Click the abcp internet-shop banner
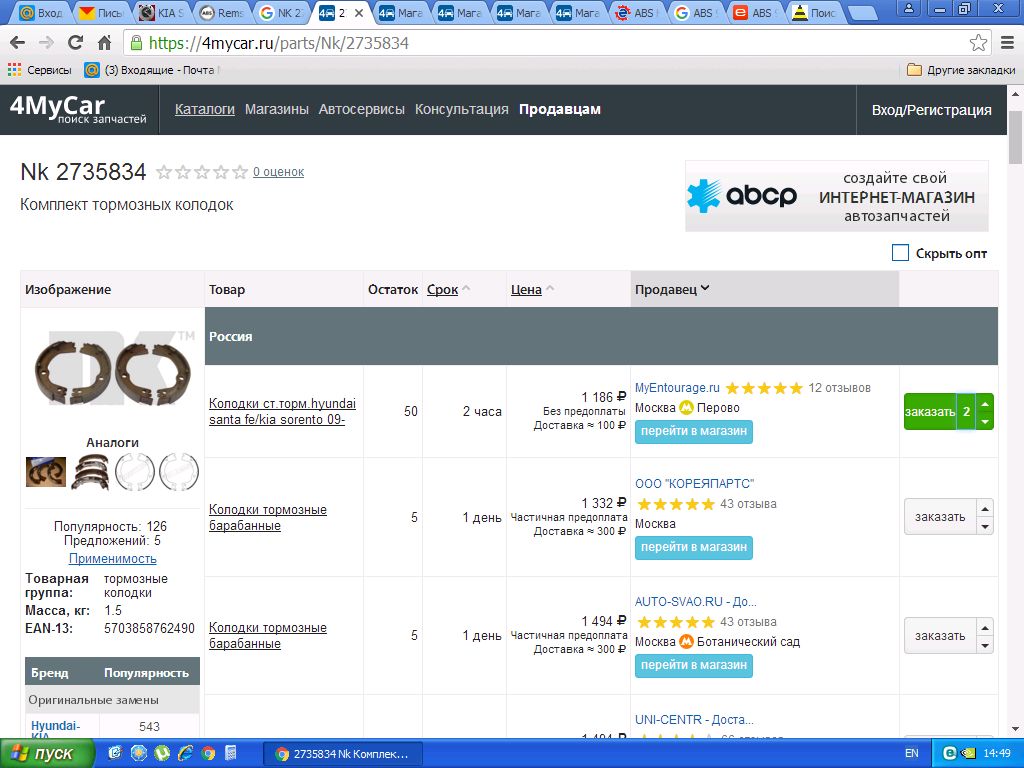 tap(836, 196)
